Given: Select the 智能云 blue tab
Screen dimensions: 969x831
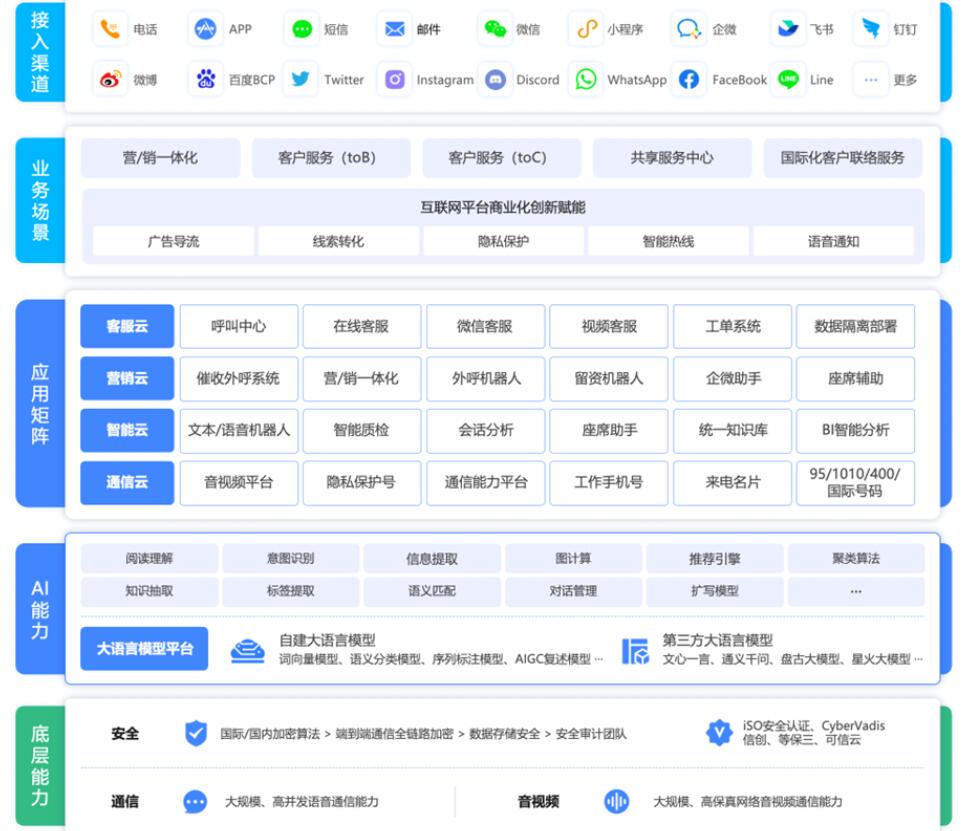Looking at the screenshot, I should point(127,430).
